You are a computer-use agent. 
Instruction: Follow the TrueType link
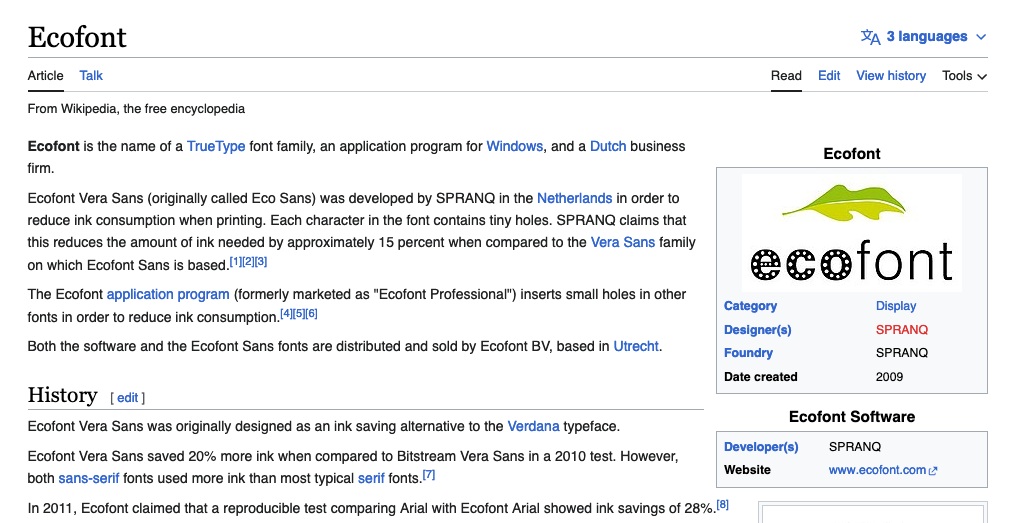tap(216, 146)
